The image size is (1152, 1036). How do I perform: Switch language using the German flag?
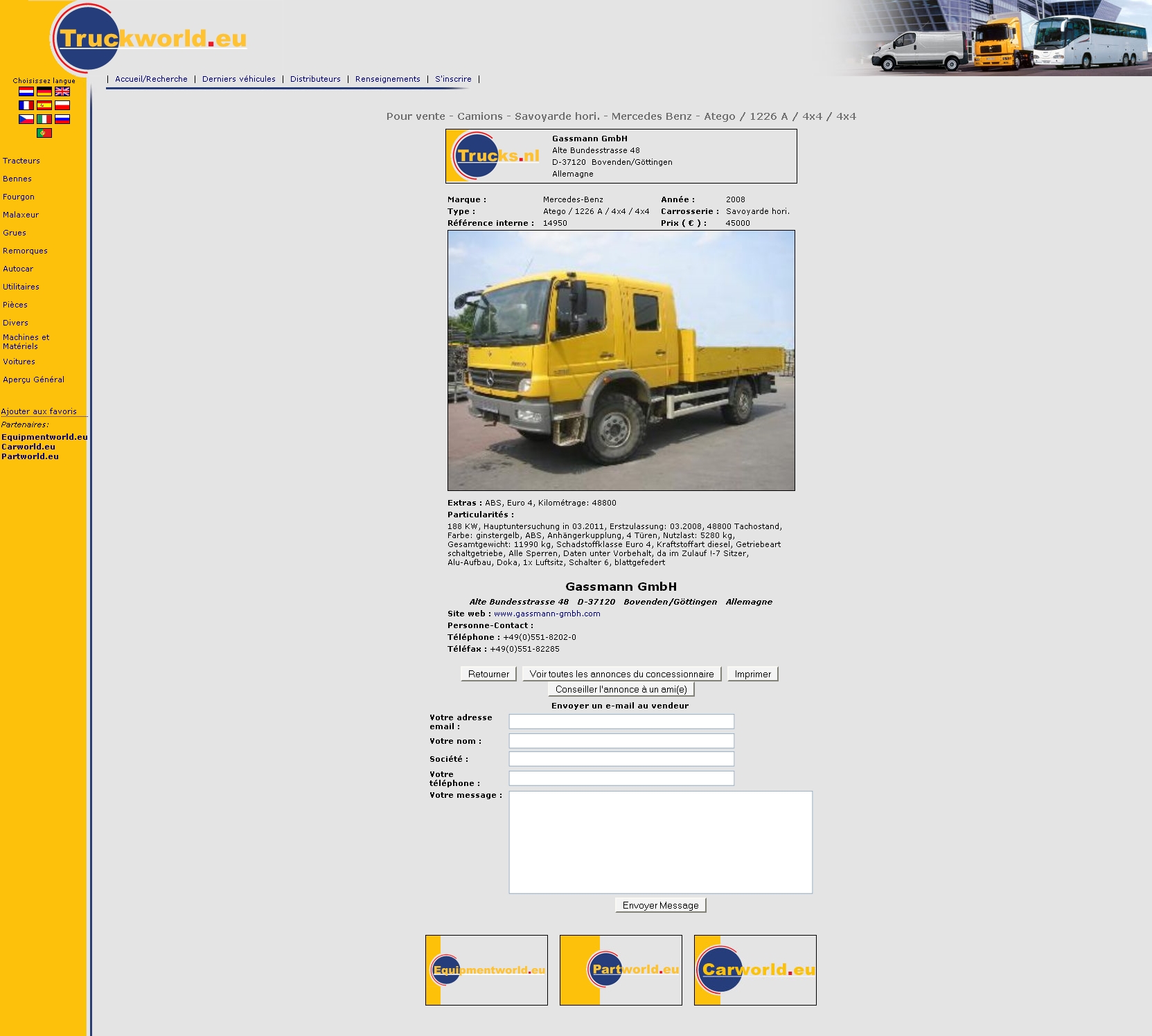point(44,91)
